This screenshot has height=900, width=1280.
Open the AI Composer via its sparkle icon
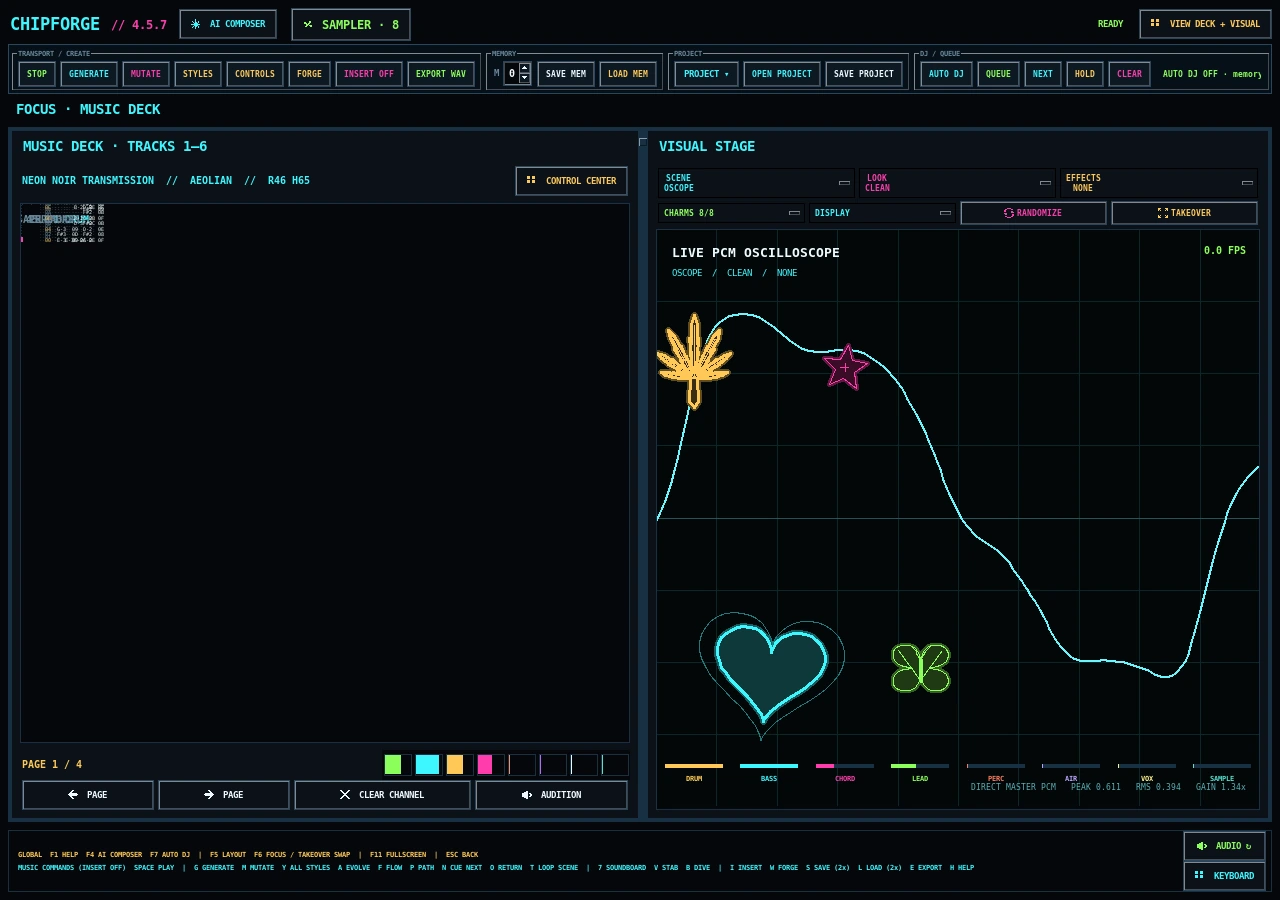coord(196,24)
